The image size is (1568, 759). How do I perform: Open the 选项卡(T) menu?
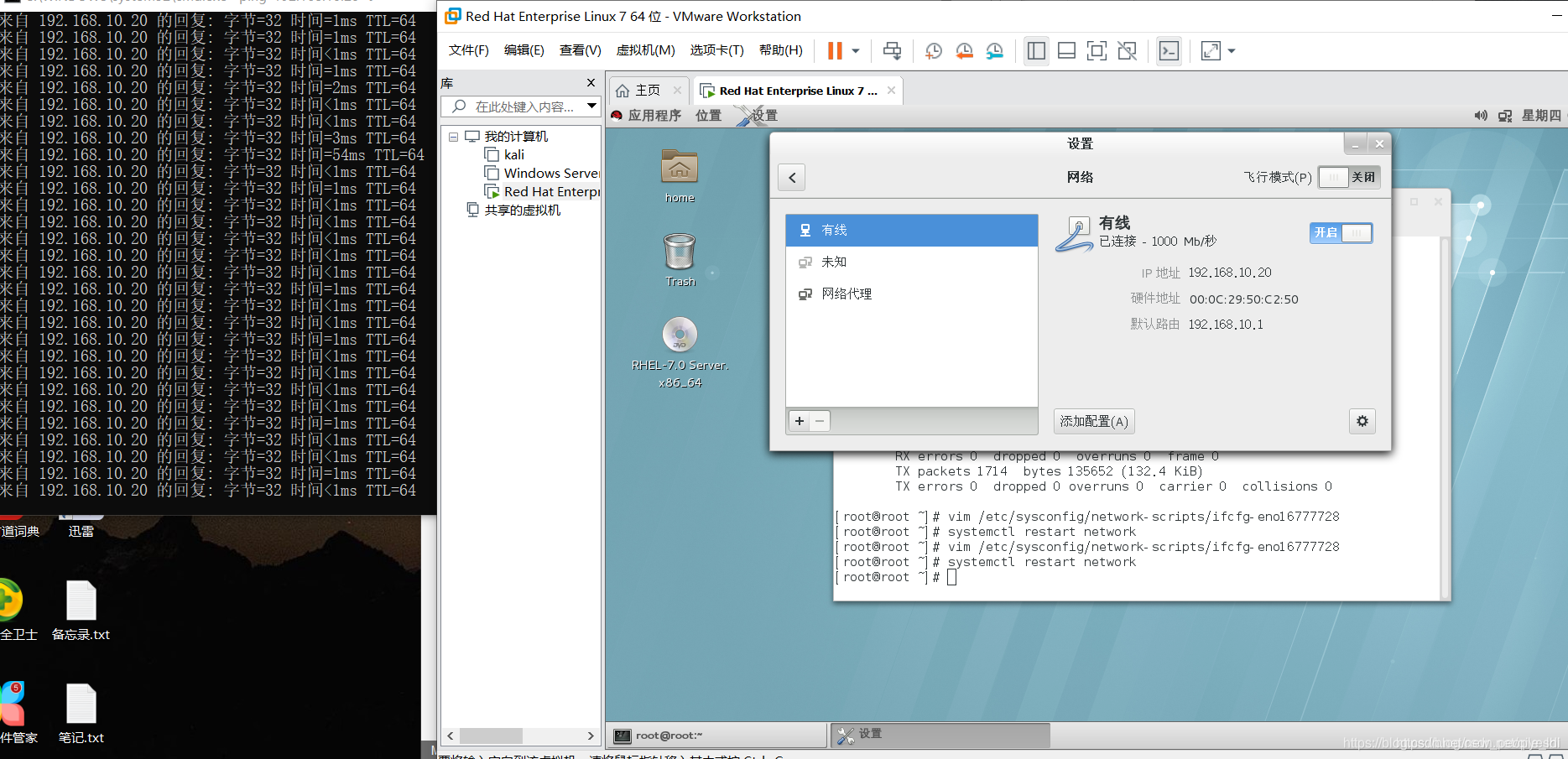tap(717, 50)
